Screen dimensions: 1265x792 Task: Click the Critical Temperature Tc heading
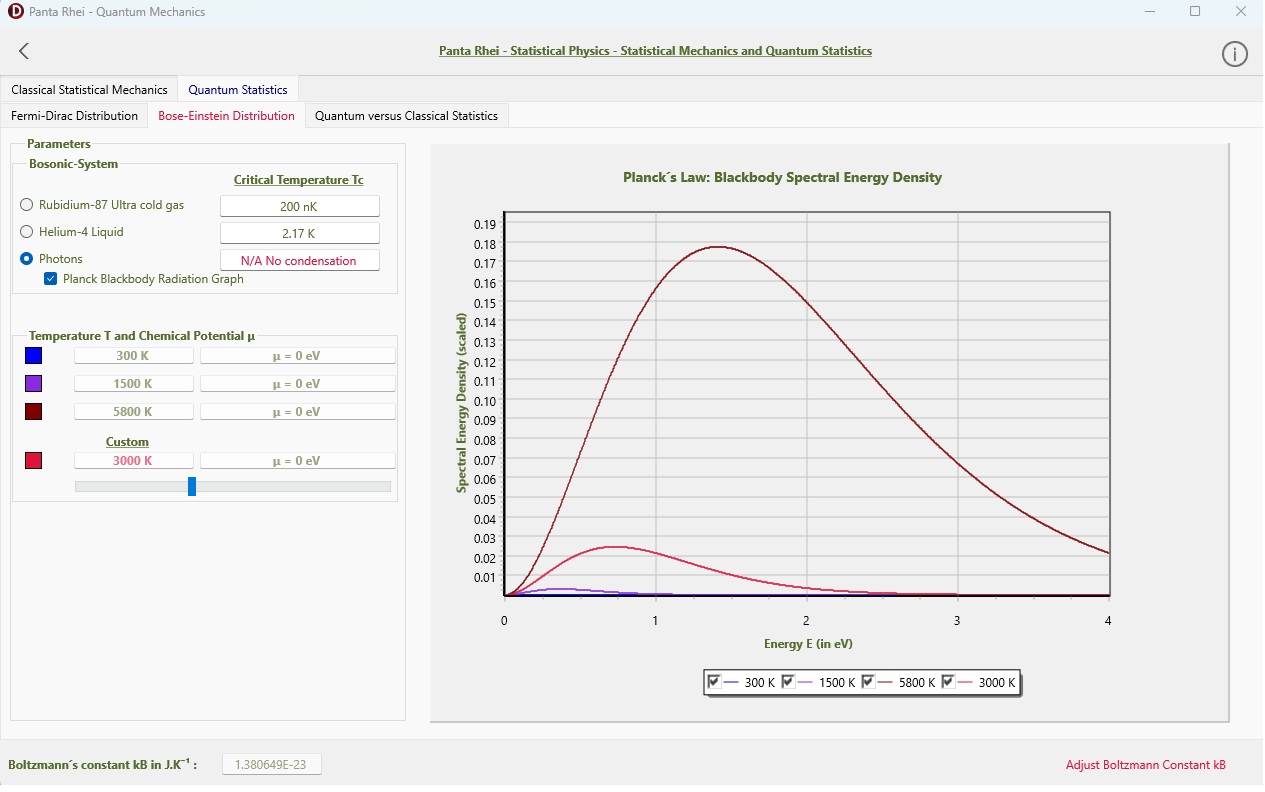[299, 180]
